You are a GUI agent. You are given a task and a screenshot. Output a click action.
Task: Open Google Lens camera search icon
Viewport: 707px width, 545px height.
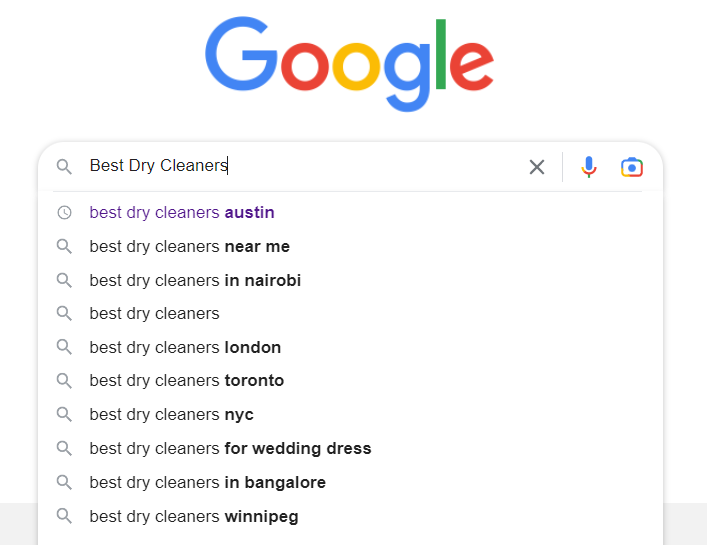tap(632, 167)
